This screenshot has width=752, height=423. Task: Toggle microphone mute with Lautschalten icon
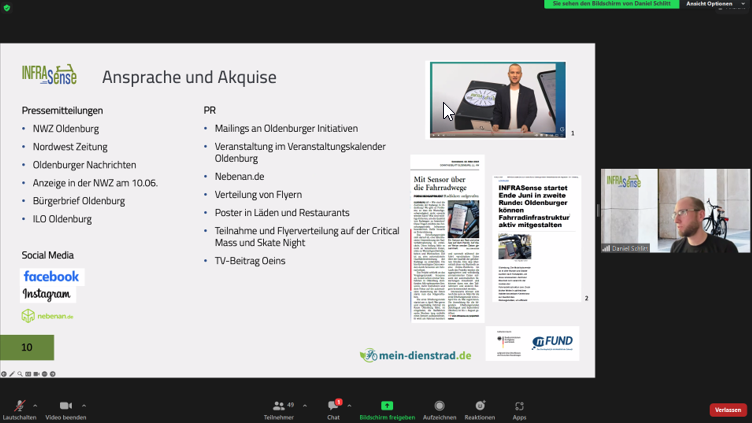tap(18, 406)
